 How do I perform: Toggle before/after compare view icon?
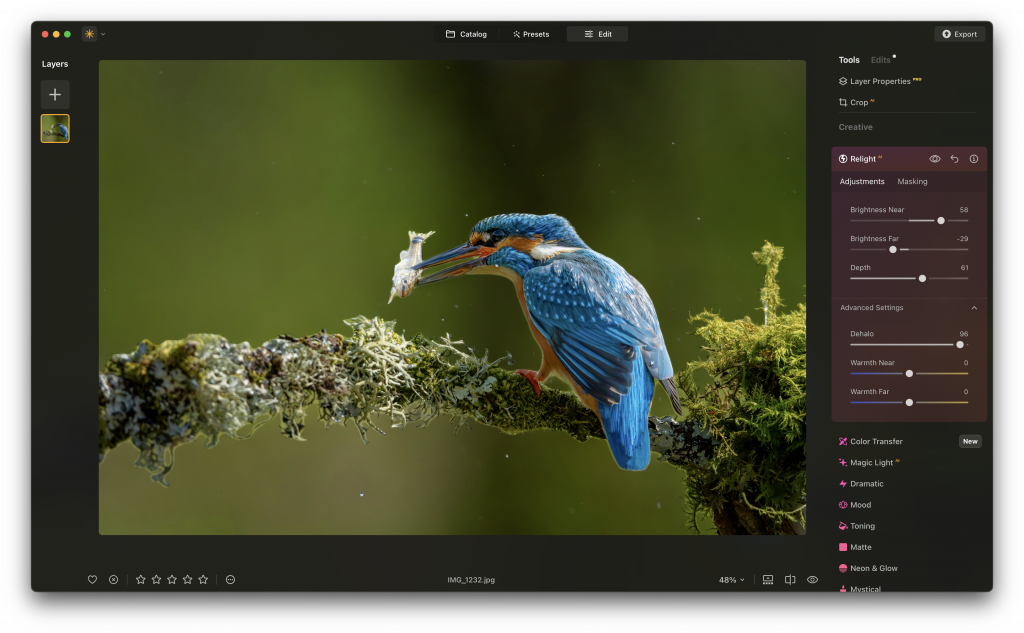(x=790, y=579)
